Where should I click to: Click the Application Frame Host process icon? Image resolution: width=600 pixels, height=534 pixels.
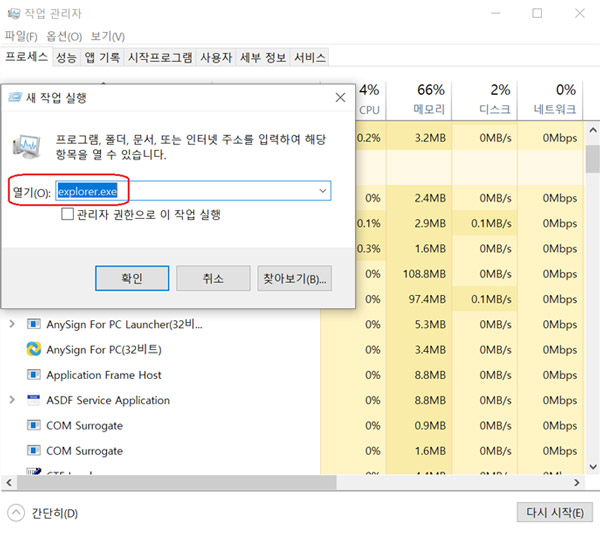pos(34,374)
